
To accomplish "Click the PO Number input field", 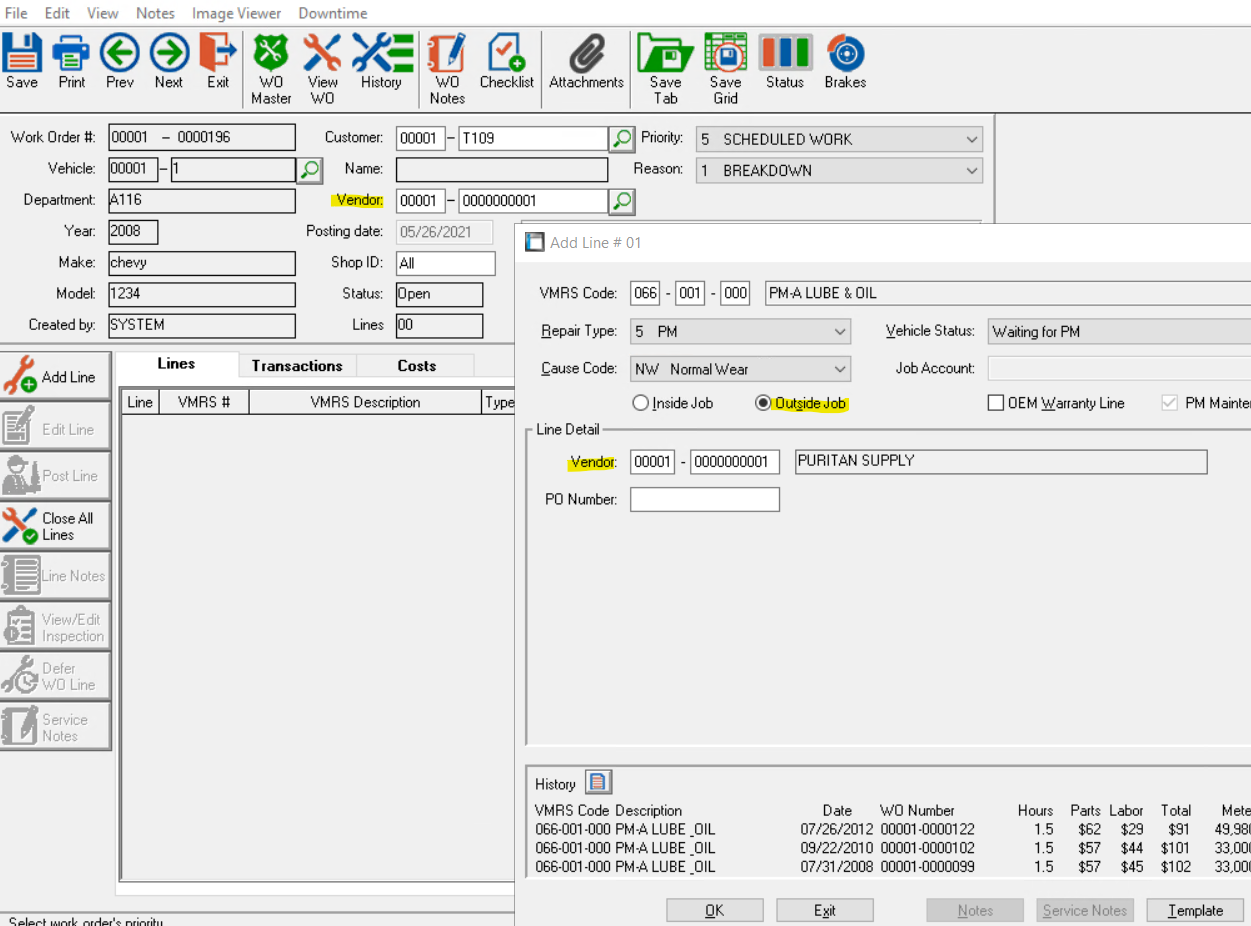I will pos(704,499).
